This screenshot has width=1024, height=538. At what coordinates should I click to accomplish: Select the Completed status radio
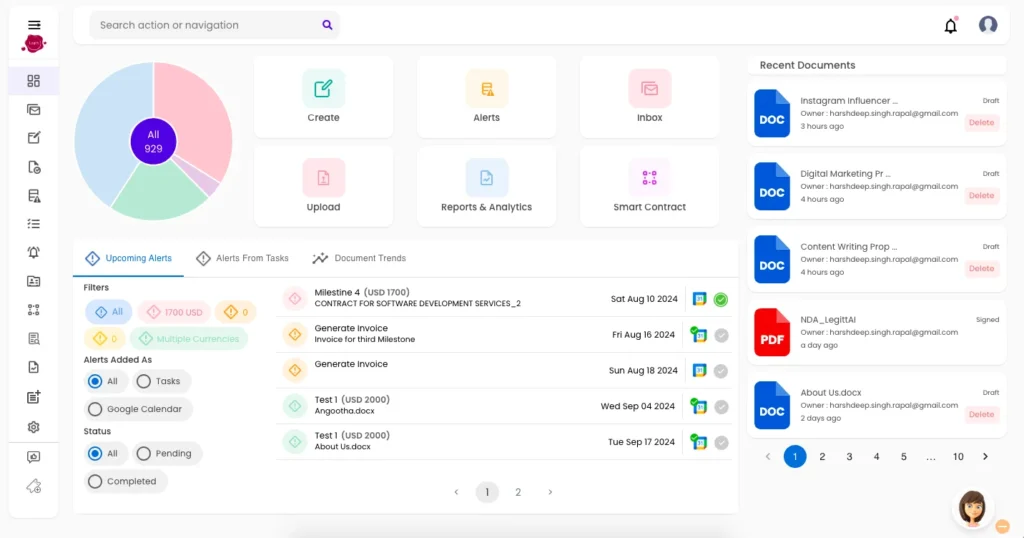95,481
